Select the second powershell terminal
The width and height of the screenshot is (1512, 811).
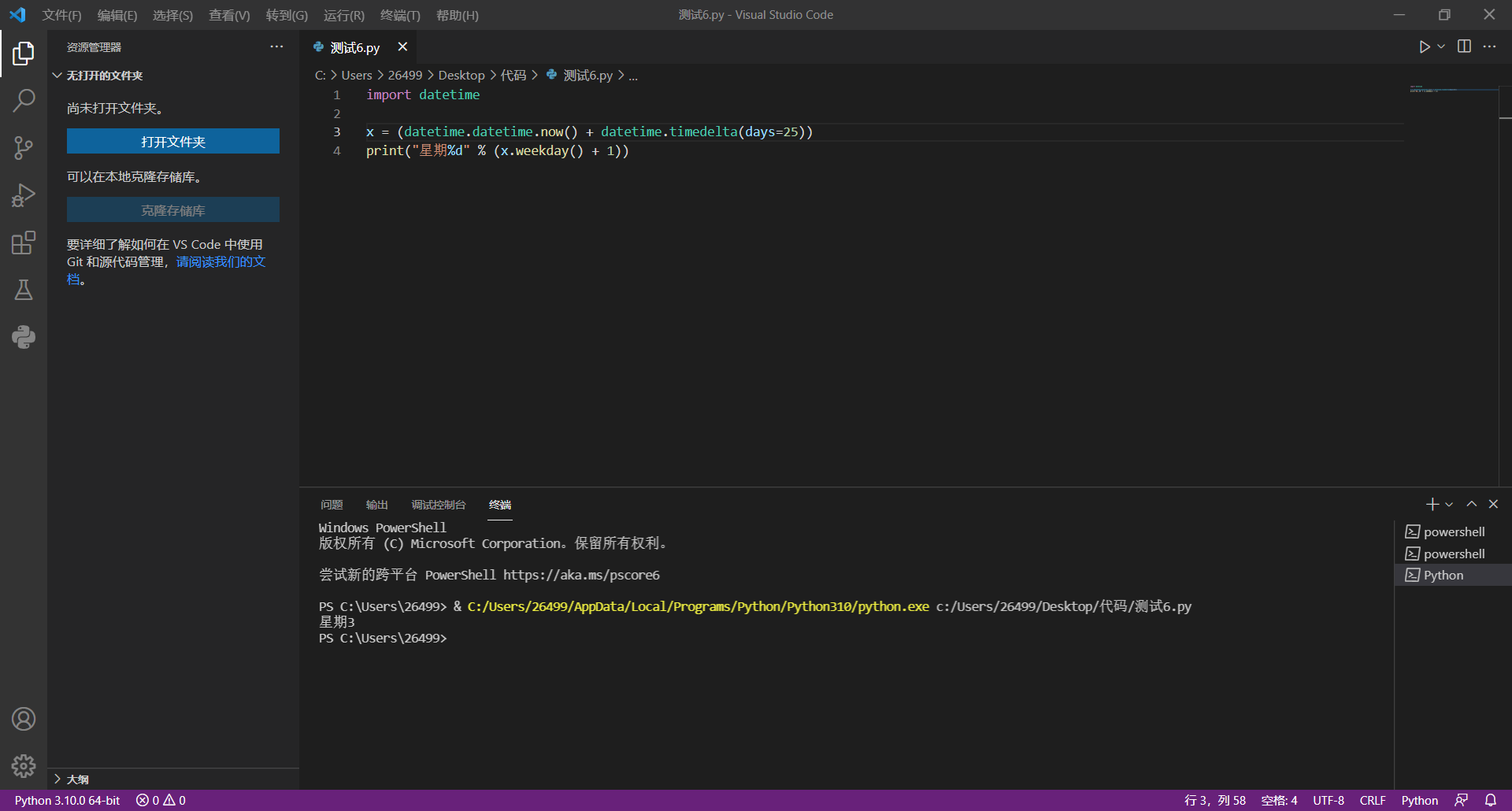tap(1453, 554)
